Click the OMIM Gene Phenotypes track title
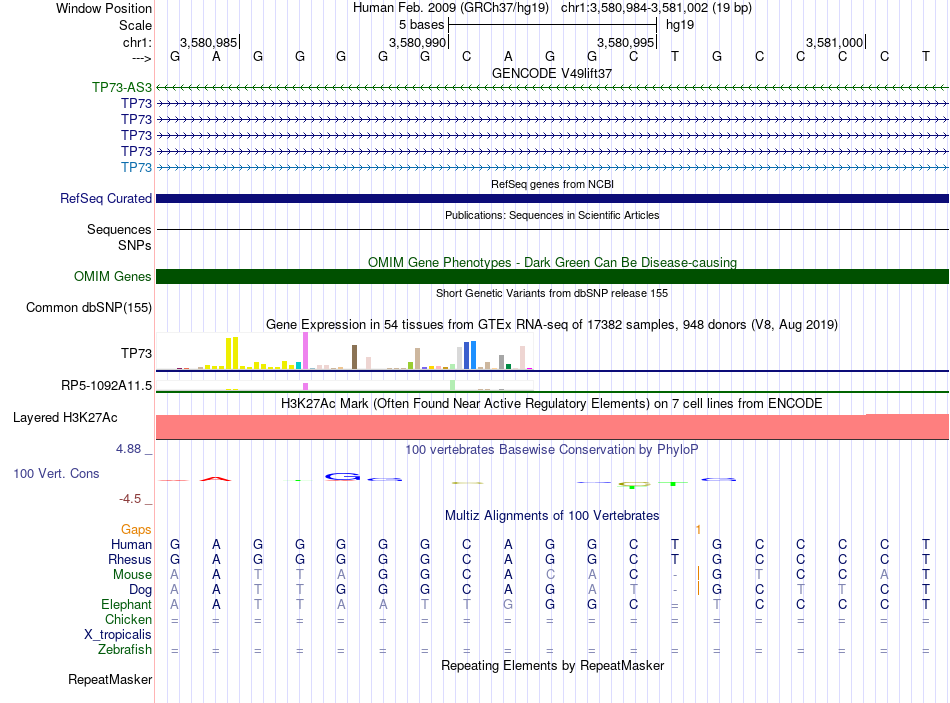Image resolution: width=950 pixels, height=703 pixels. (552, 262)
